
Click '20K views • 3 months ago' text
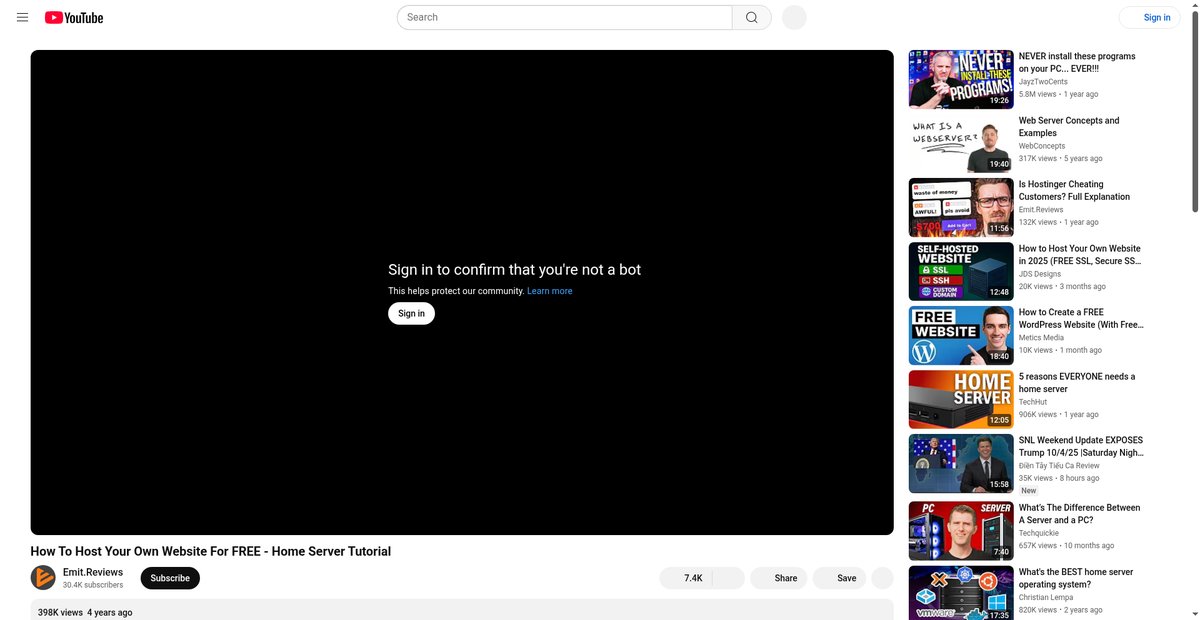pyautogui.click(x=1062, y=286)
